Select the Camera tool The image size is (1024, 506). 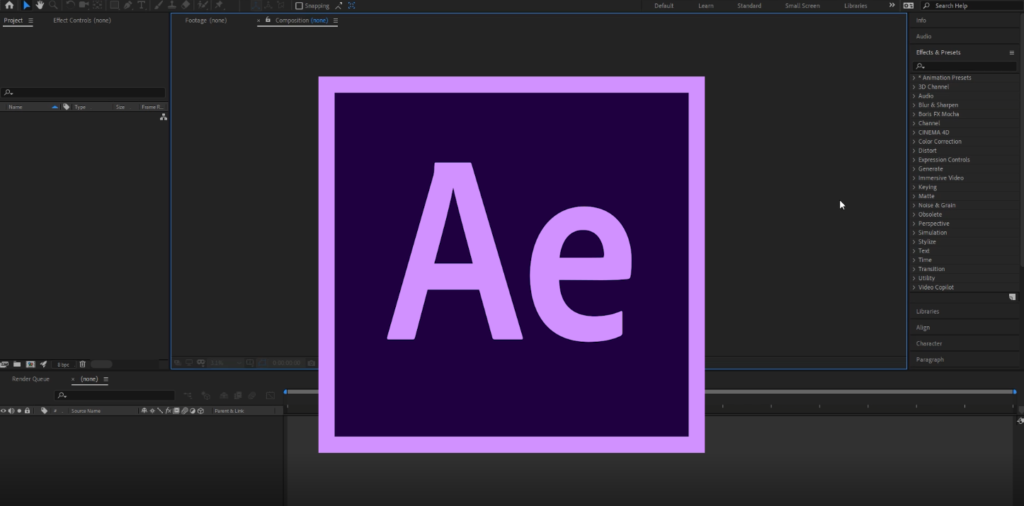pyautogui.click(x=84, y=5)
